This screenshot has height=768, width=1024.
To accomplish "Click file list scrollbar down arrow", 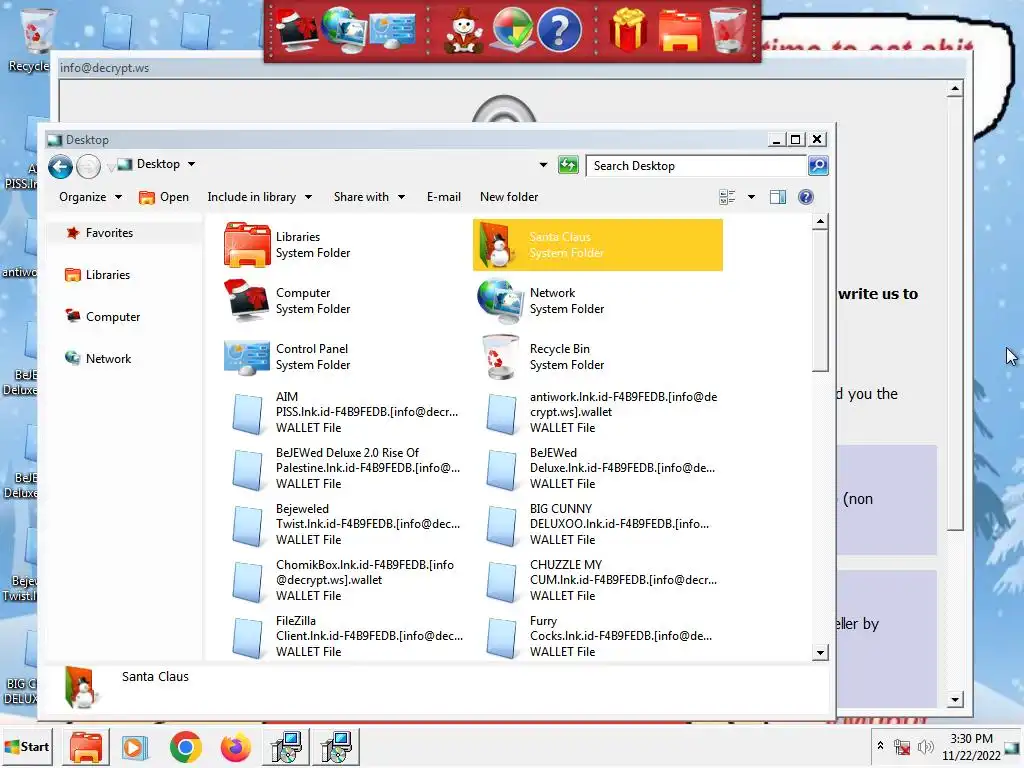I will point(820,652).
